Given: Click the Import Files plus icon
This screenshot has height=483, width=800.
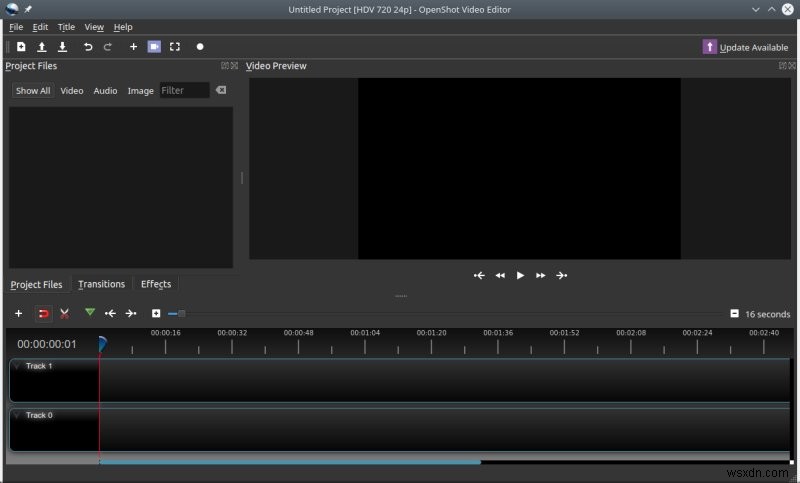Looking at the screenshot, I should 133,47.
